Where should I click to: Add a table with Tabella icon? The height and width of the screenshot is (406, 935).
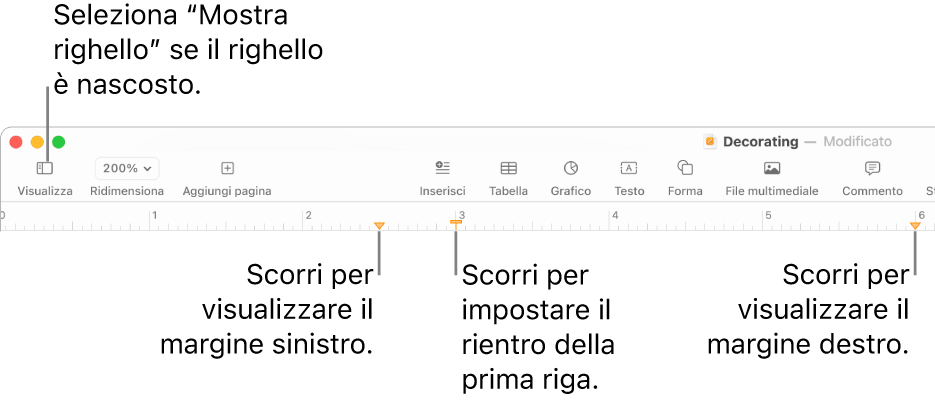coord(508,168)
